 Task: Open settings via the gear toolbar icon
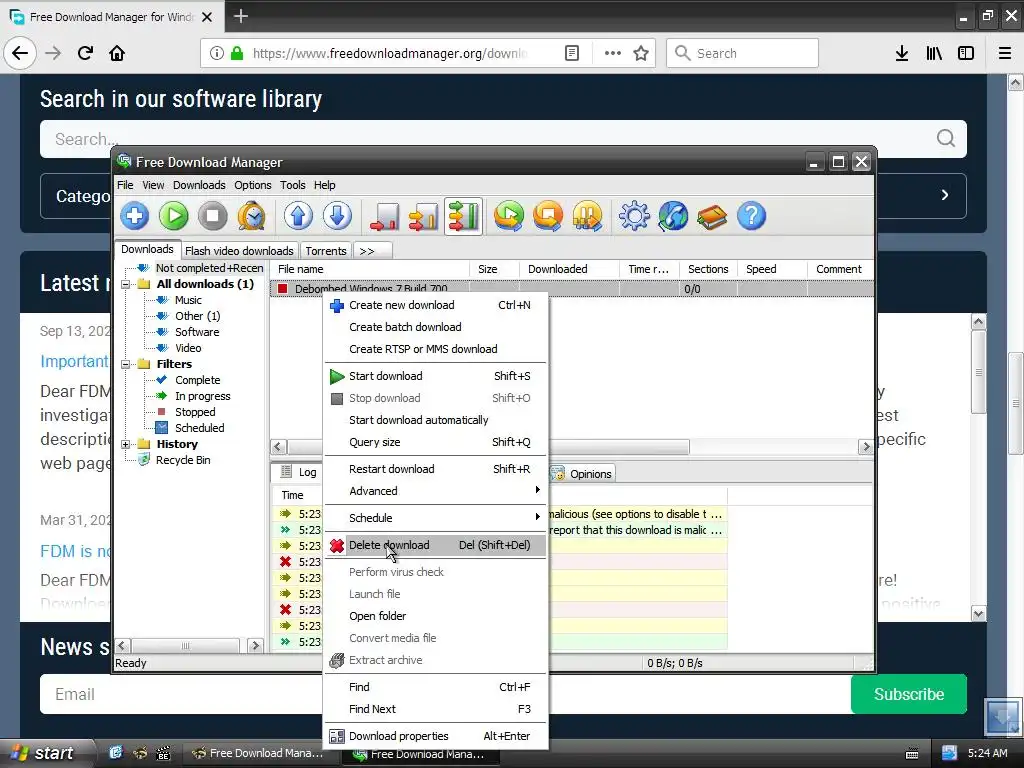634,216
